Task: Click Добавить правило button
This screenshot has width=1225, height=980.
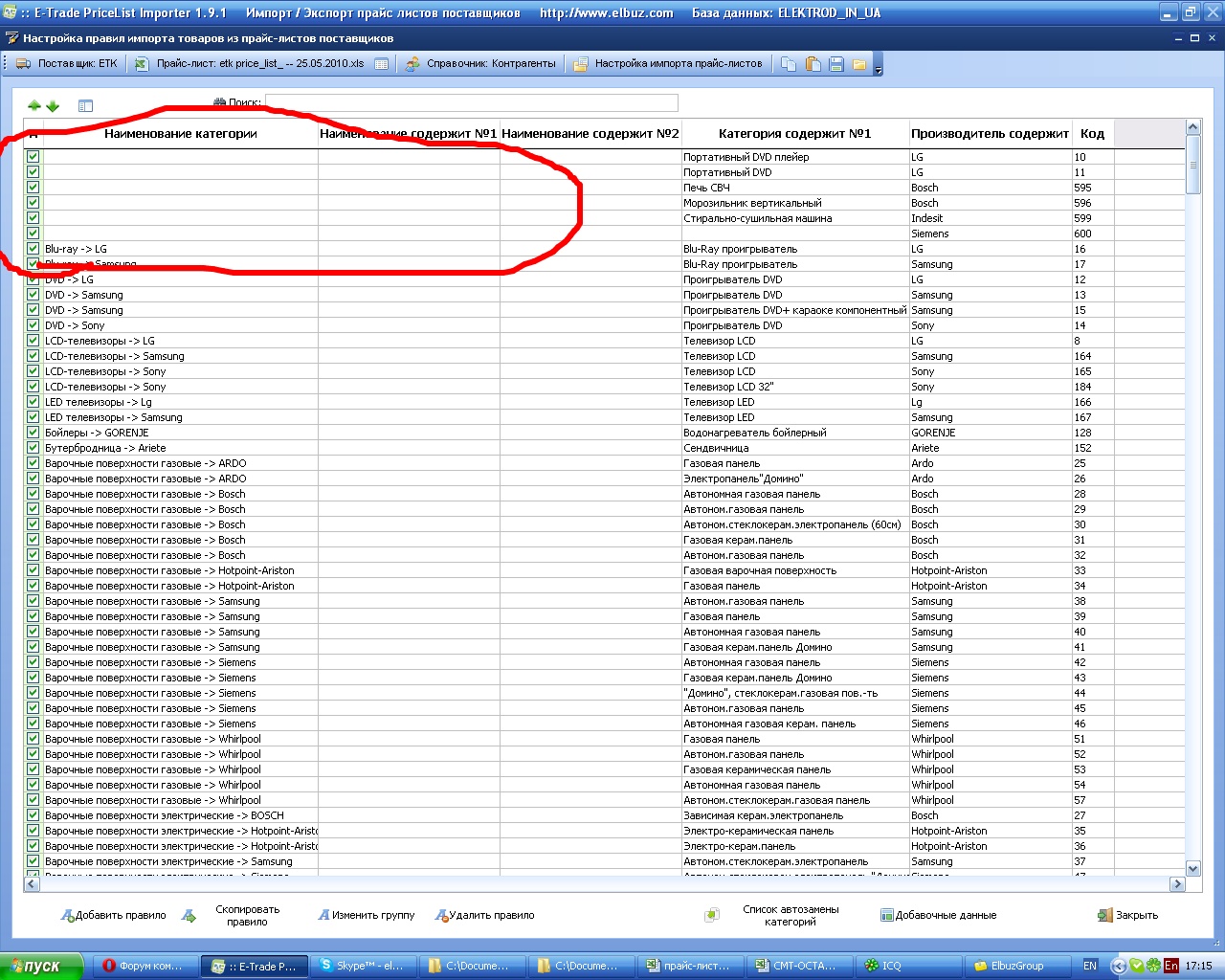Action: [x=113, y=915]
